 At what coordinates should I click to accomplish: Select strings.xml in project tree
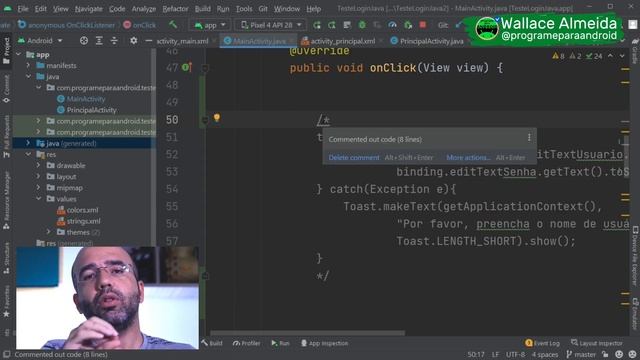(83, 221)
